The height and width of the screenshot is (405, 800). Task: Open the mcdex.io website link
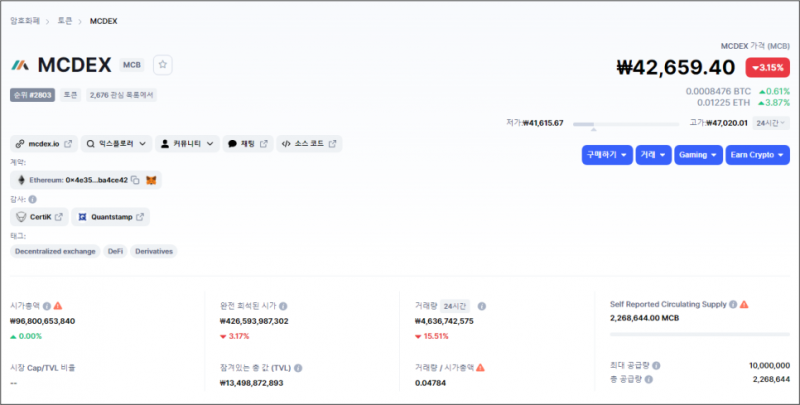43,144
